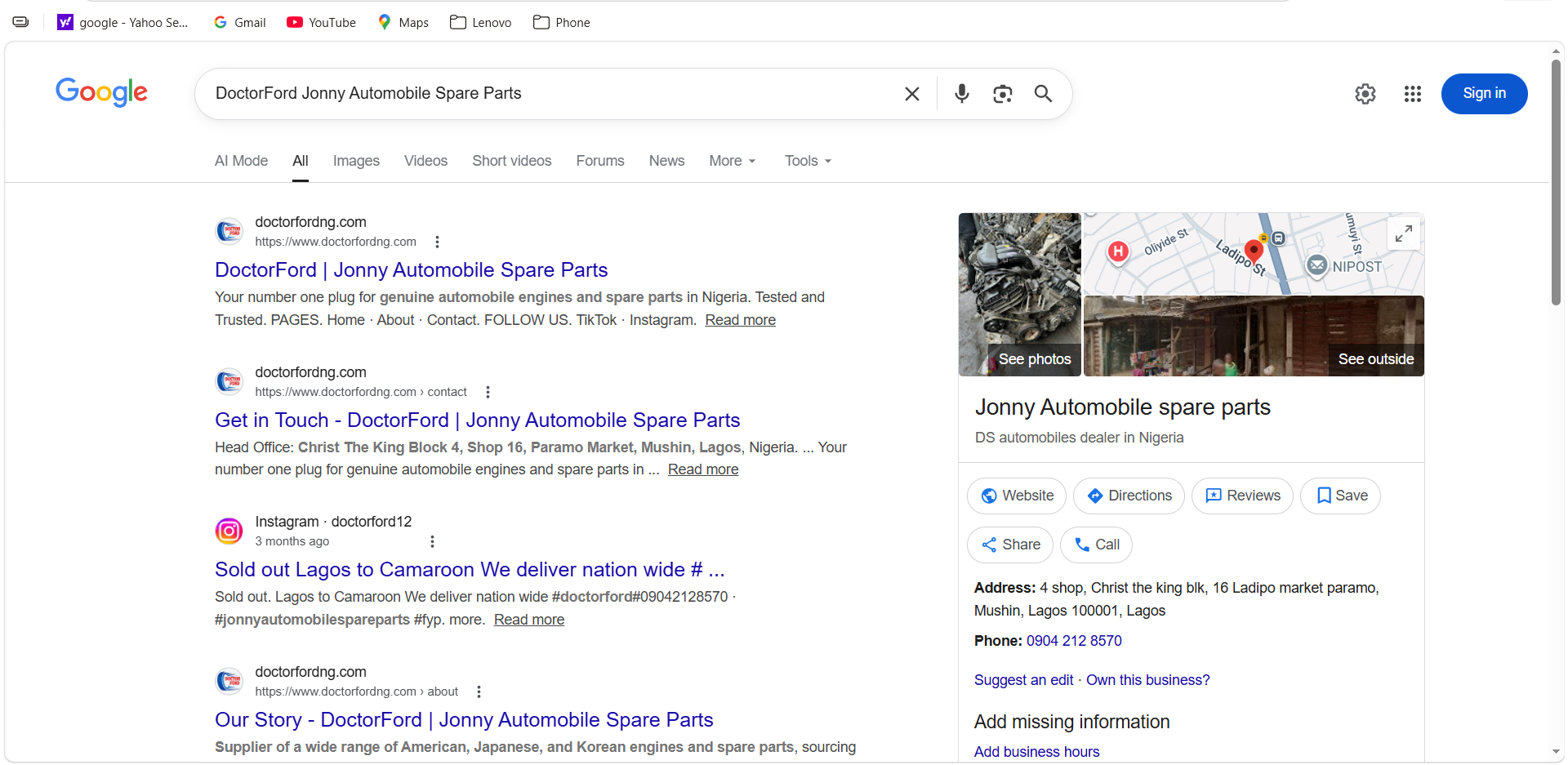Switch to the Images tab

tap(356, 161)
